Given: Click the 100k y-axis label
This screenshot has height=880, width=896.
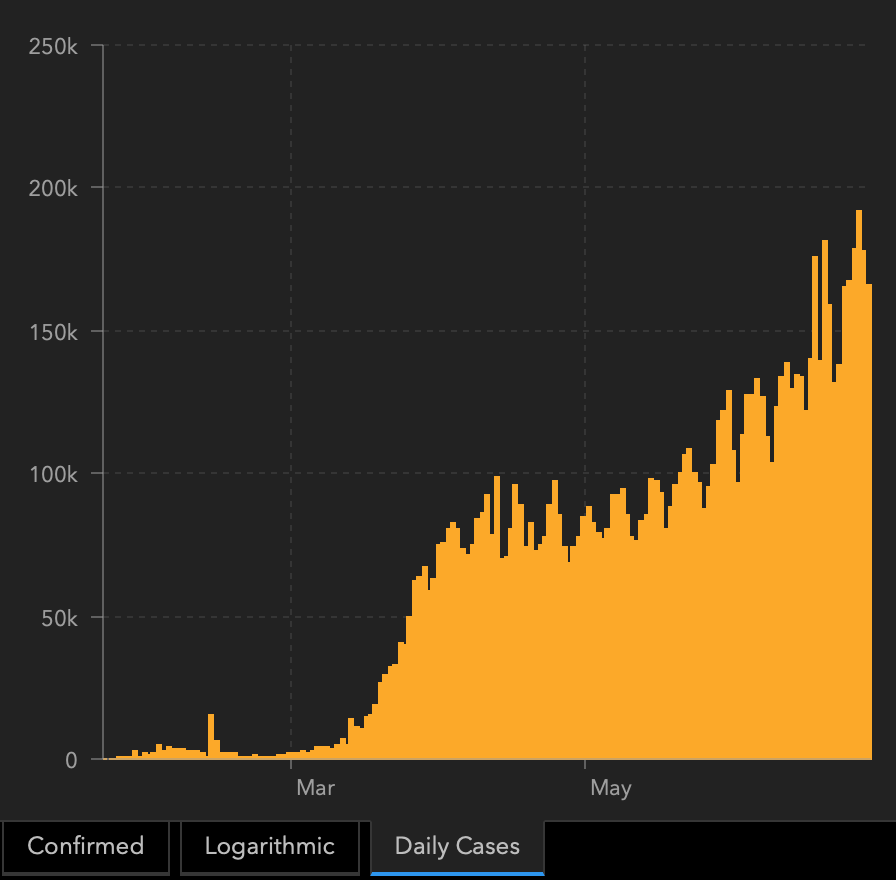Looking at the screenshot, I should pyautogui.click(x=53, y=474).
